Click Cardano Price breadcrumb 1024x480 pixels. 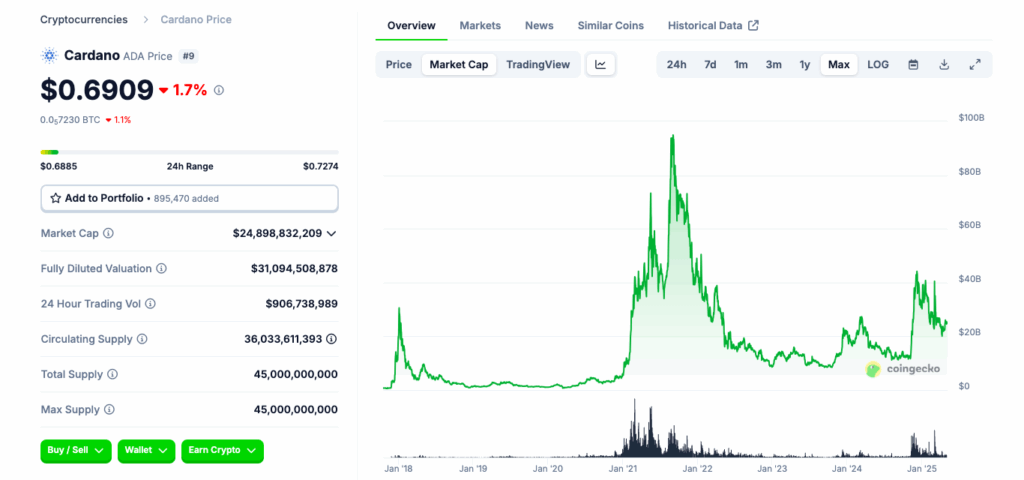(x=196, y=20)
